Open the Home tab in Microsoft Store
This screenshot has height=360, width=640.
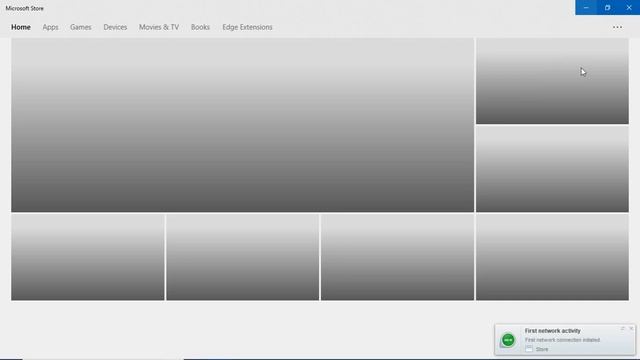[21, 27]
